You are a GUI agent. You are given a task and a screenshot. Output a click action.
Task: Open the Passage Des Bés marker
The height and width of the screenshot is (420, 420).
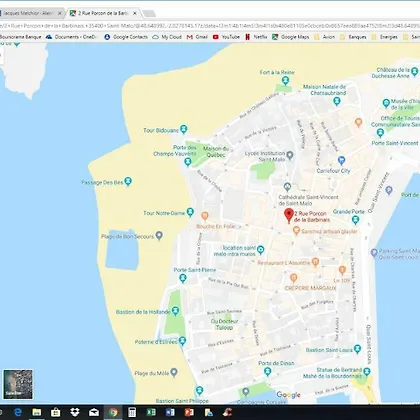coord(128,182)
